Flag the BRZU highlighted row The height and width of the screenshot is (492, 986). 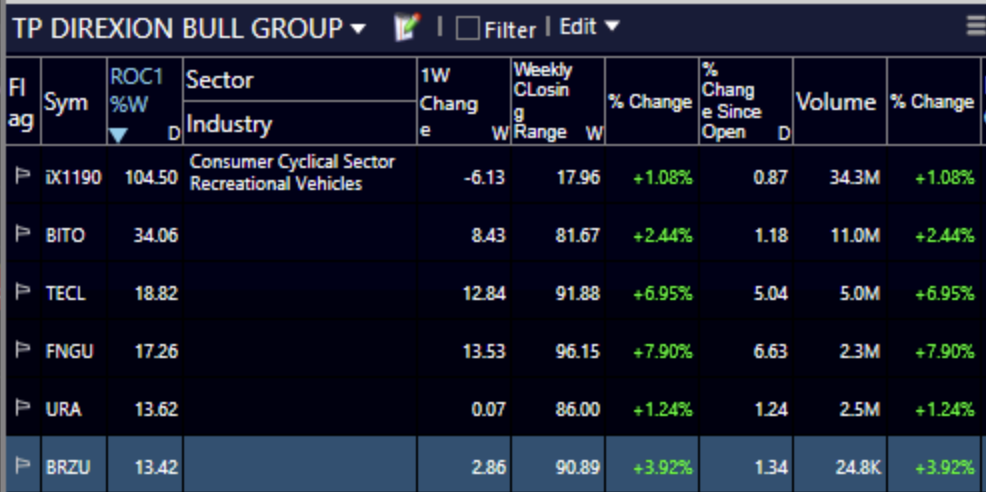click(22, 467)
